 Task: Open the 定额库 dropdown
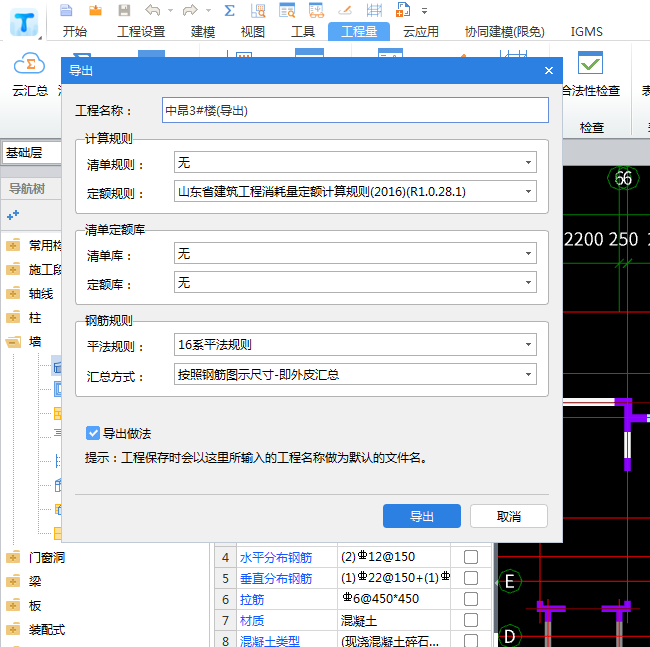pyautogui.click(x=355, y=282)
